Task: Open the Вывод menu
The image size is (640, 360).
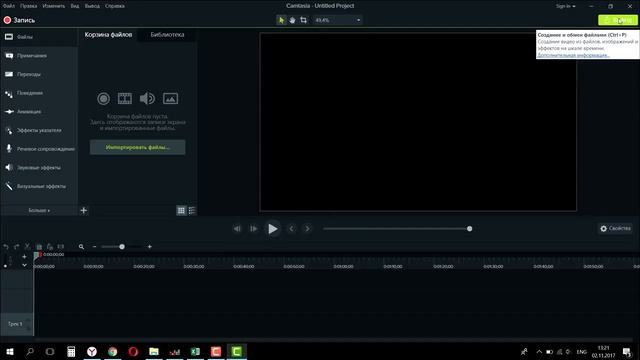Action: (92, 6)
